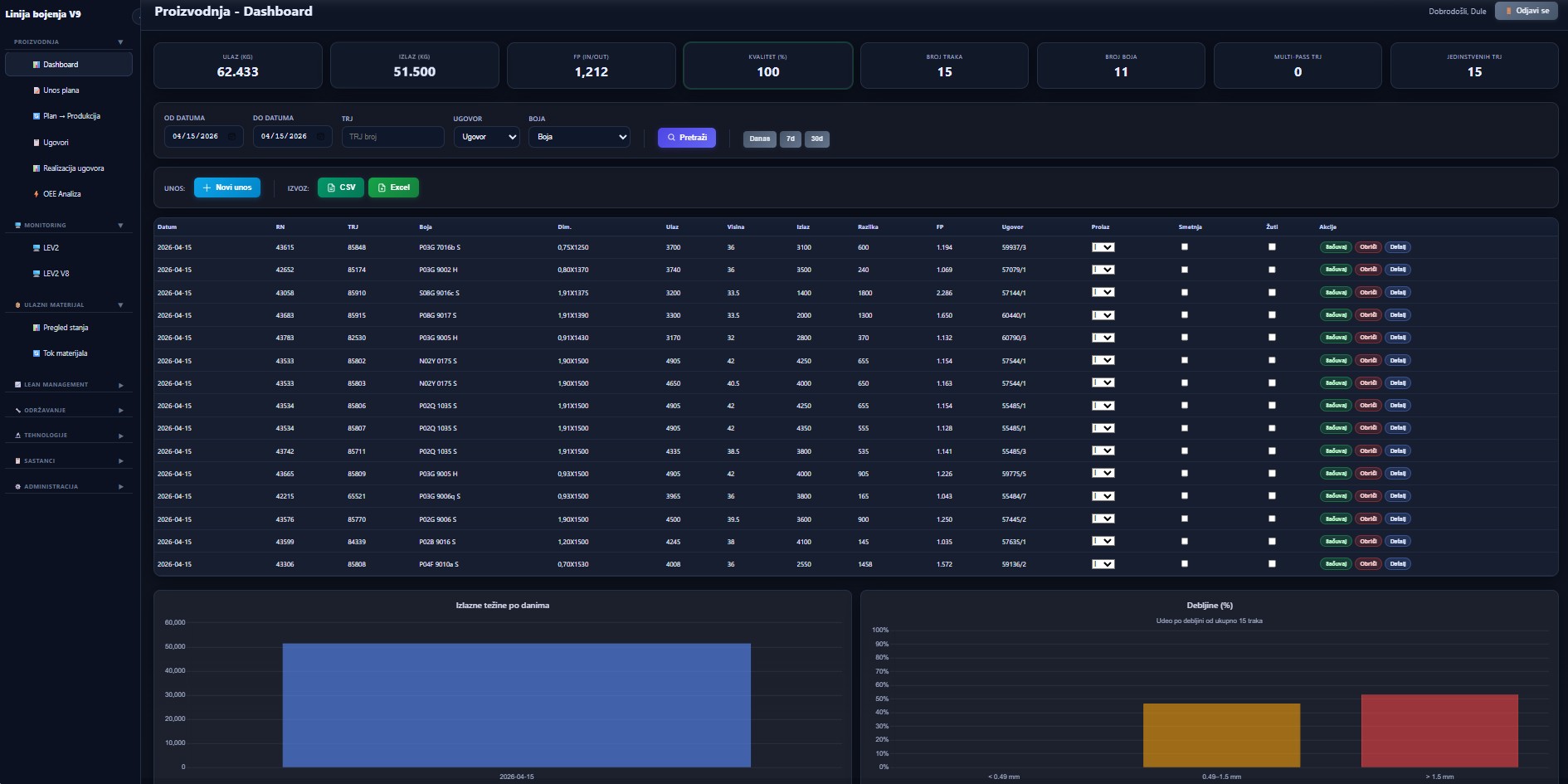
Task: Click Obriši for TRJ 85802 row
Action: (1368, 361)
